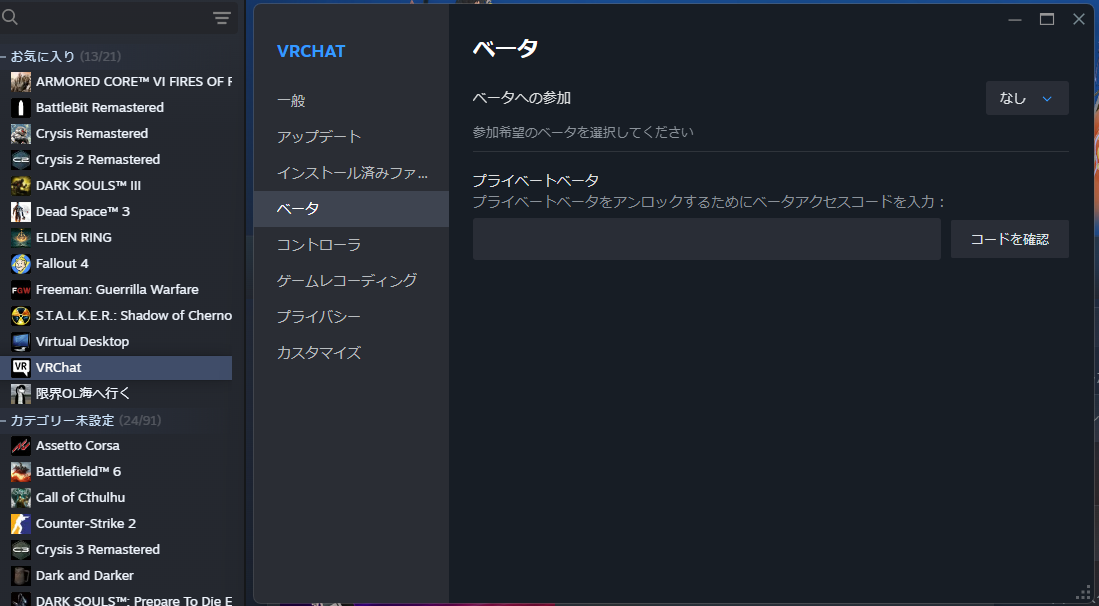Select the ベータ settings tab

351,209
